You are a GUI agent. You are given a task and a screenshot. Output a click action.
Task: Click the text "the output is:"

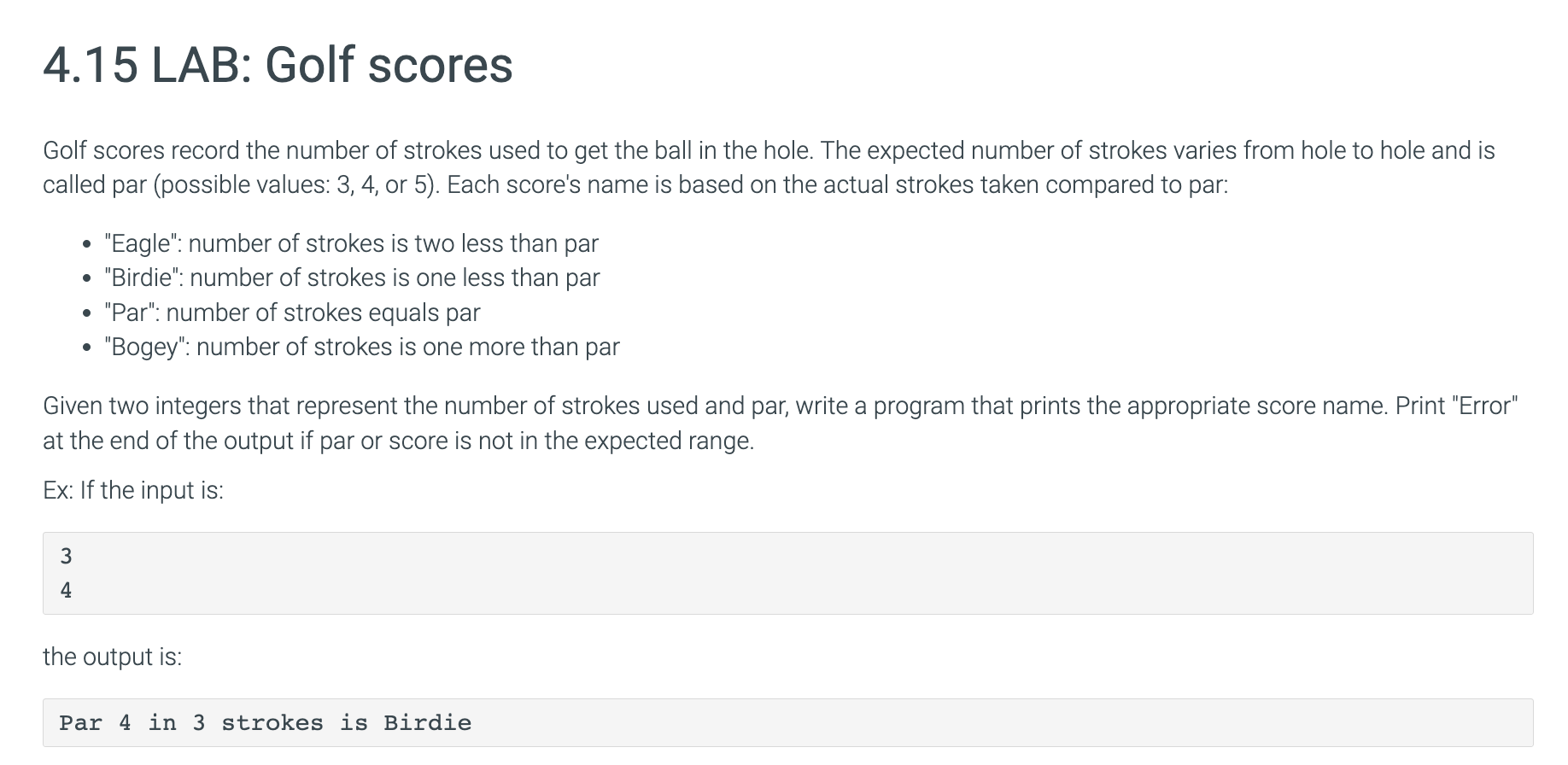[x=112, y=657]
